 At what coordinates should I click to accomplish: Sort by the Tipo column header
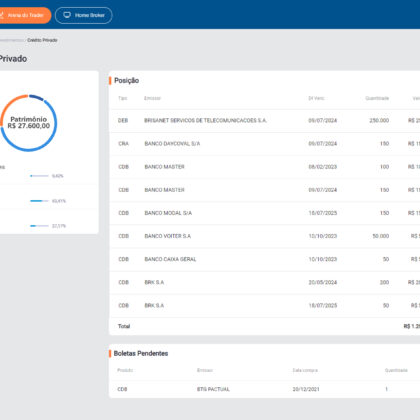(x=123, y=98)
